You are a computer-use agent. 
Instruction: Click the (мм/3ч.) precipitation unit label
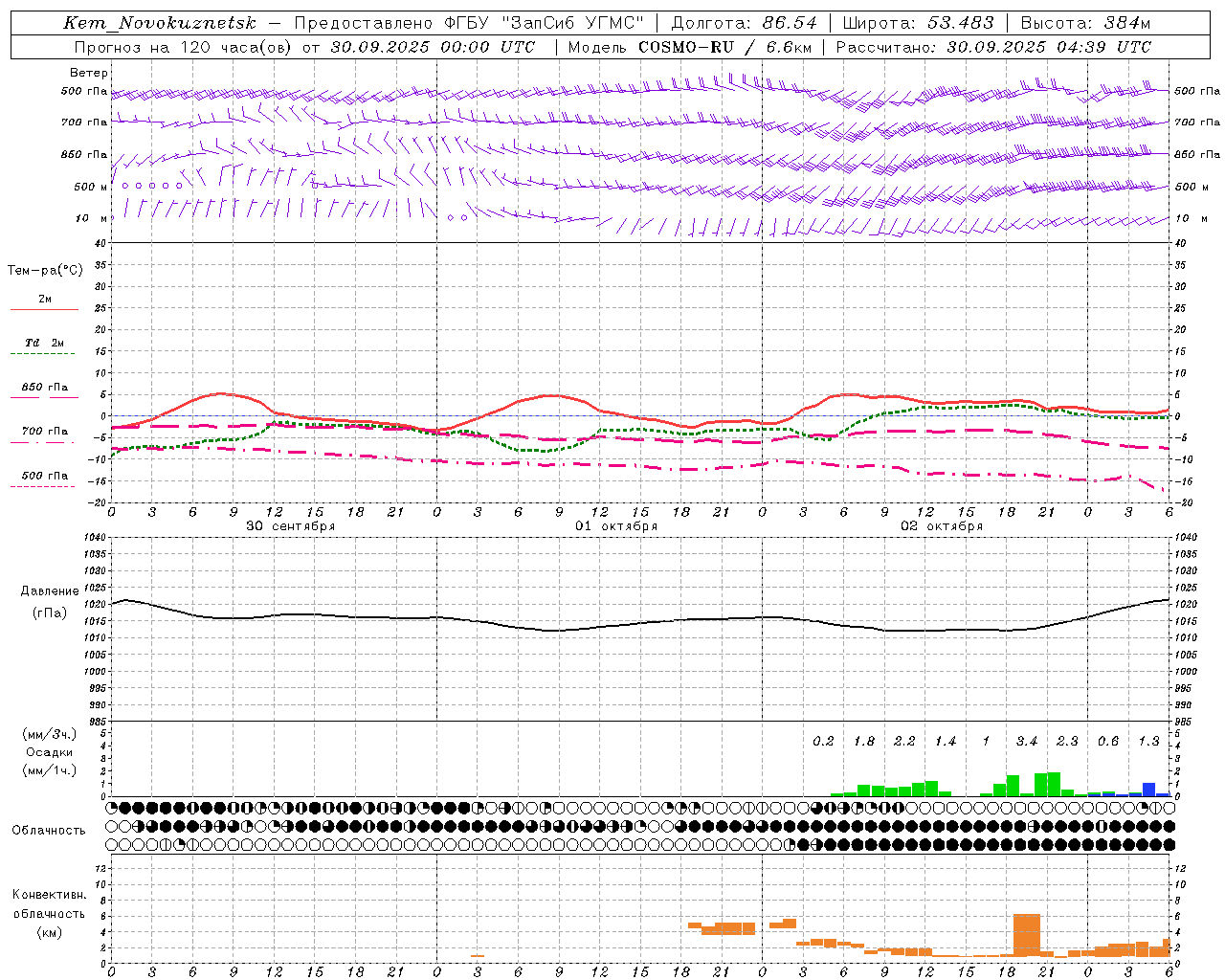[x=49, y=734]
